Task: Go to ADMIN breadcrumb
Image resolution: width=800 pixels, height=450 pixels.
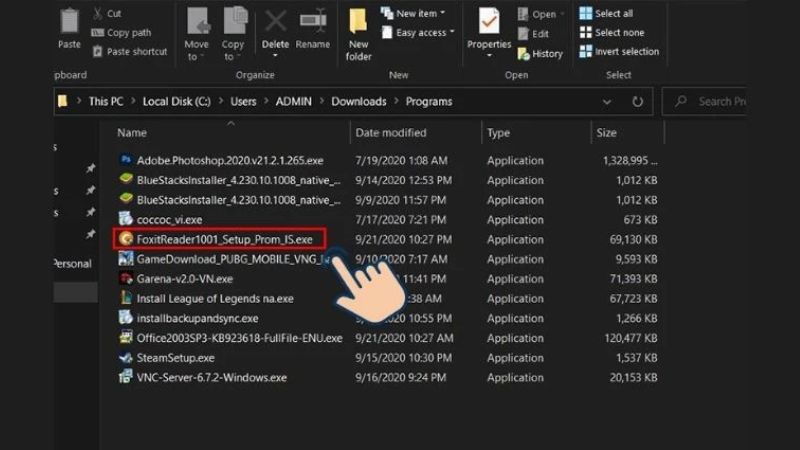Action: point(293,102)
